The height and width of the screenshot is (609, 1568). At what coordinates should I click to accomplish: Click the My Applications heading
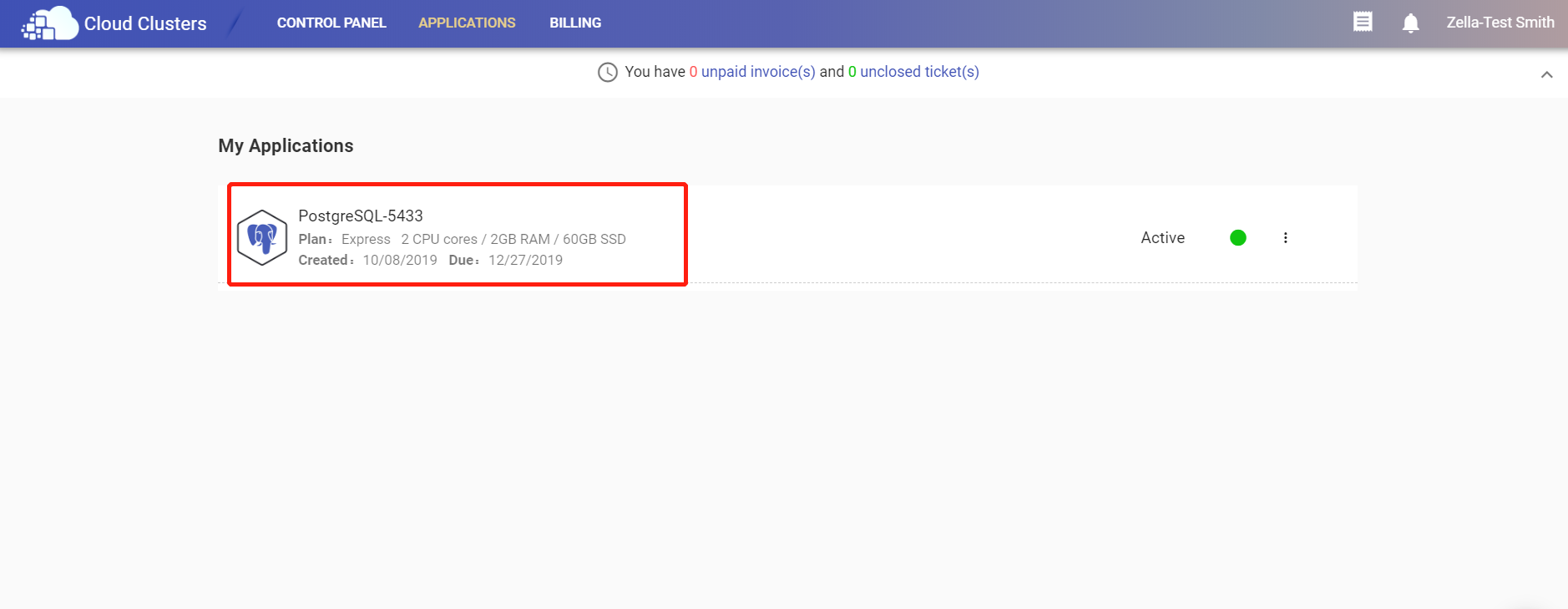click(286, 146)
